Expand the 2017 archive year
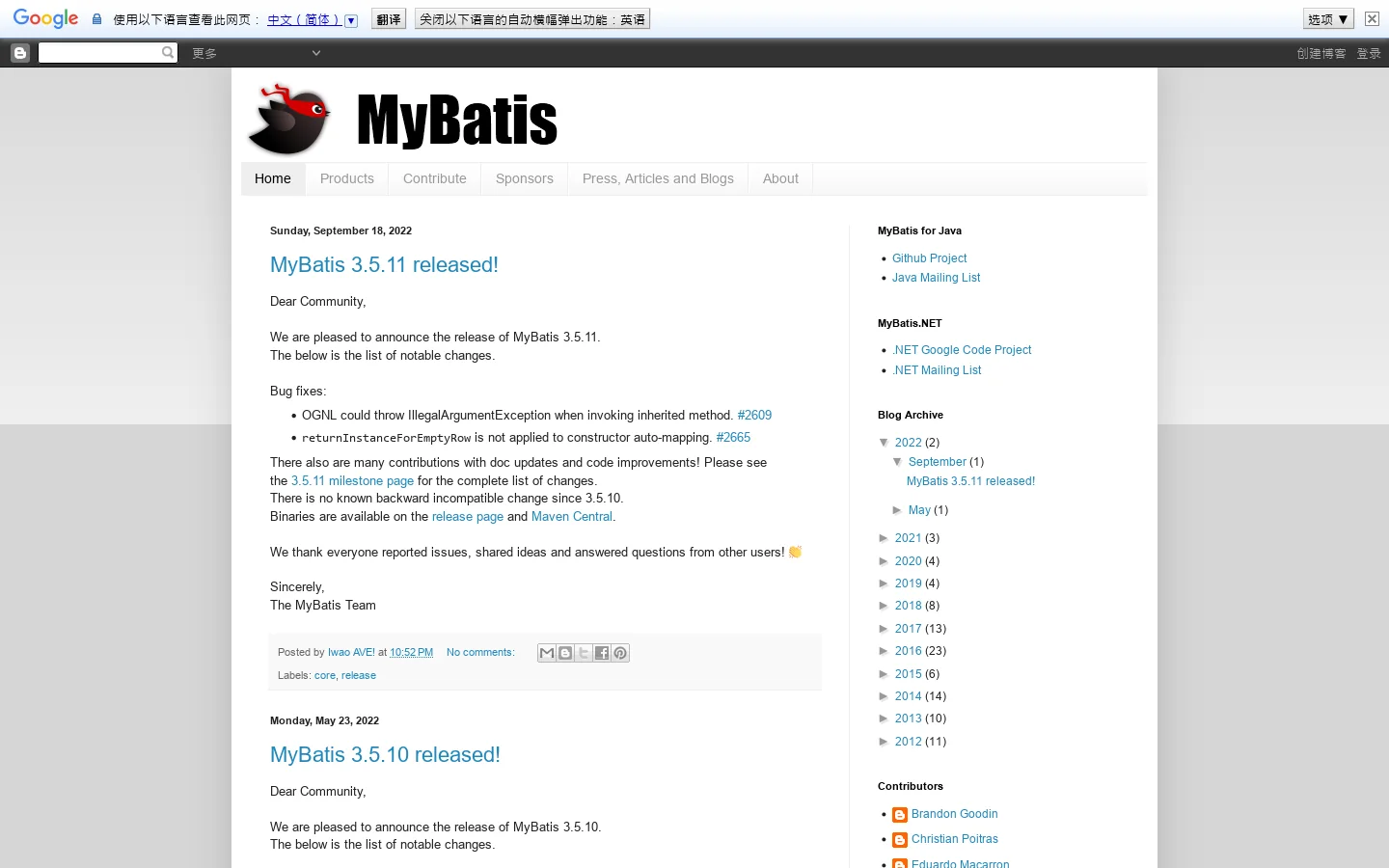This screenshot has width=1389, height=868. point(885,629)
